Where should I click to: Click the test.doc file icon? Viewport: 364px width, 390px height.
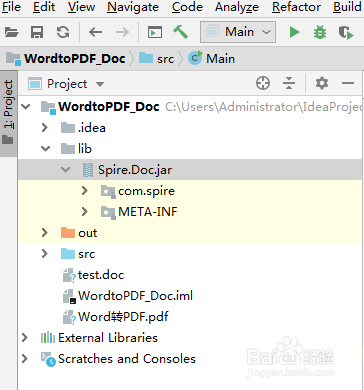69,275
